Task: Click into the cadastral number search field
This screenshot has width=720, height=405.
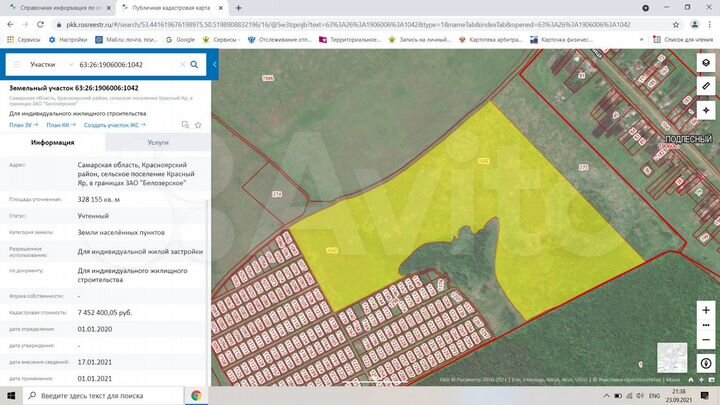Action: pyautogui.click(x=125, y=64)
